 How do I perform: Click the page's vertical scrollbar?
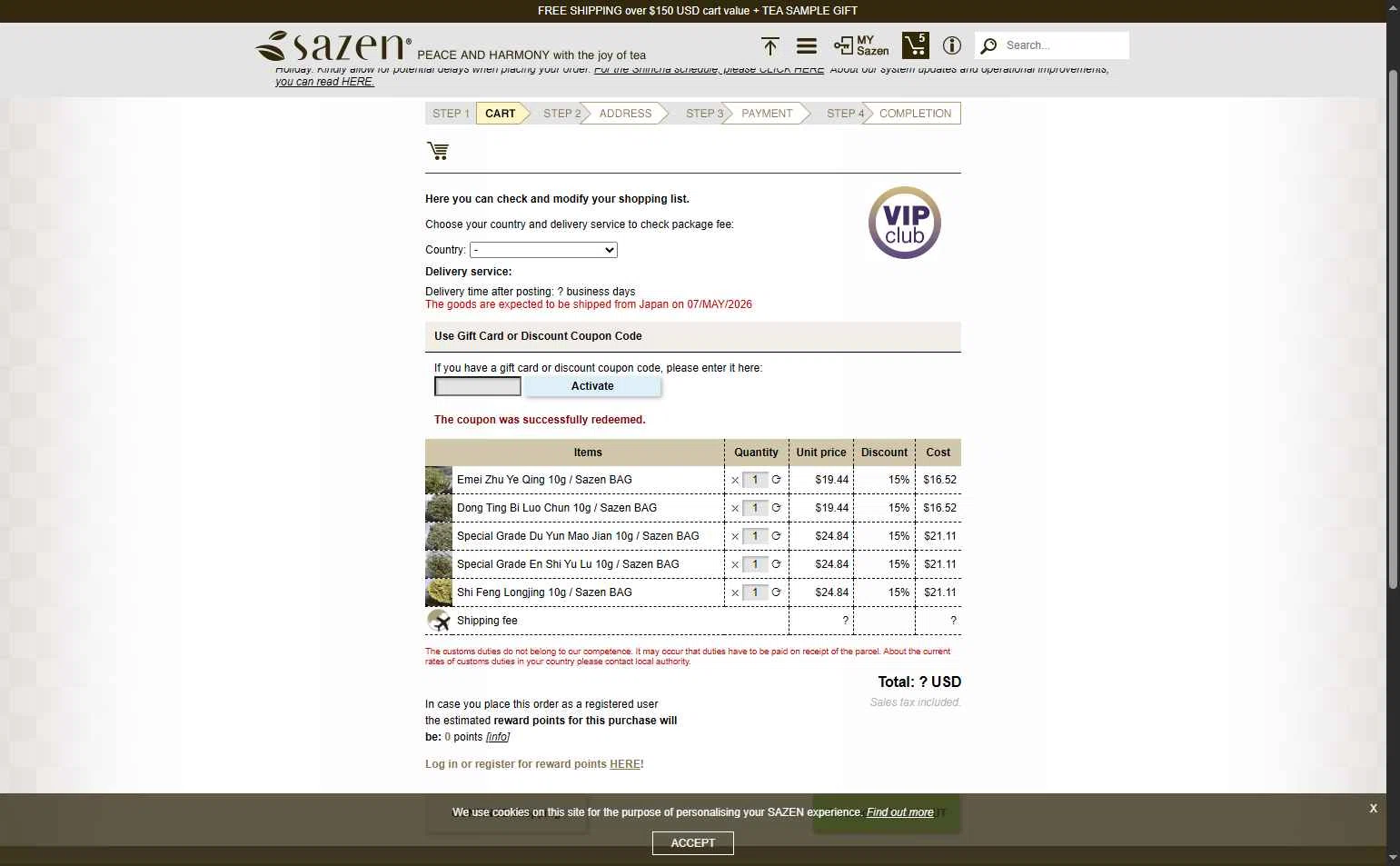pos(1394,331)
